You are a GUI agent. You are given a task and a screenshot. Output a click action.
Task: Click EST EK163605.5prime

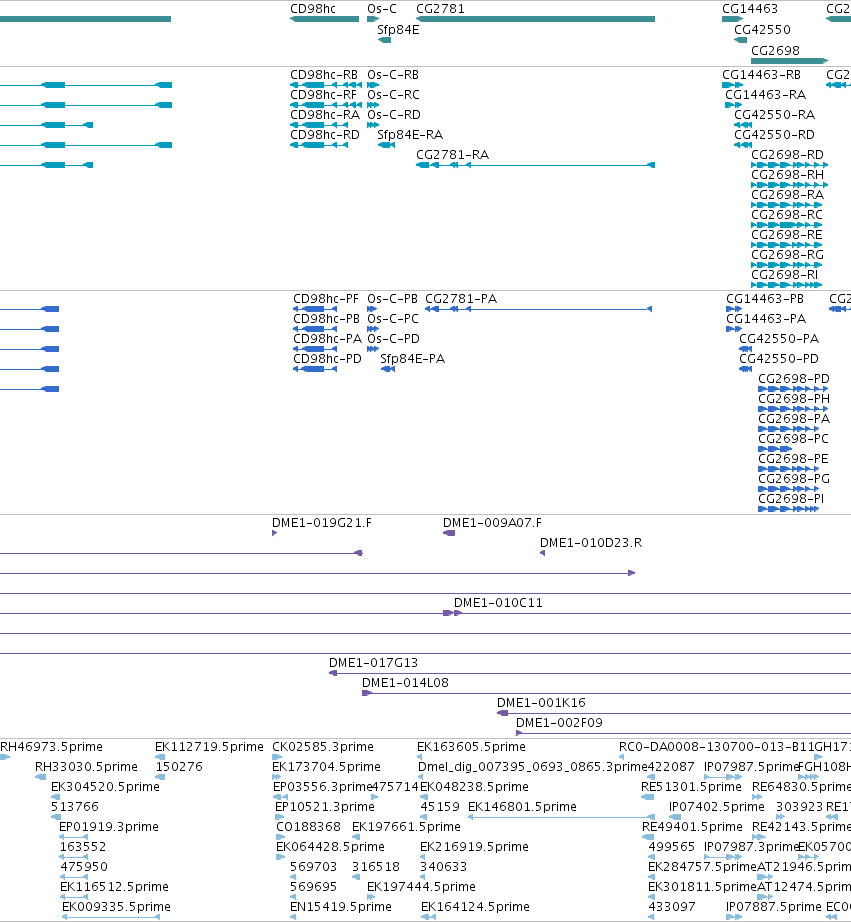pos(471,747)
